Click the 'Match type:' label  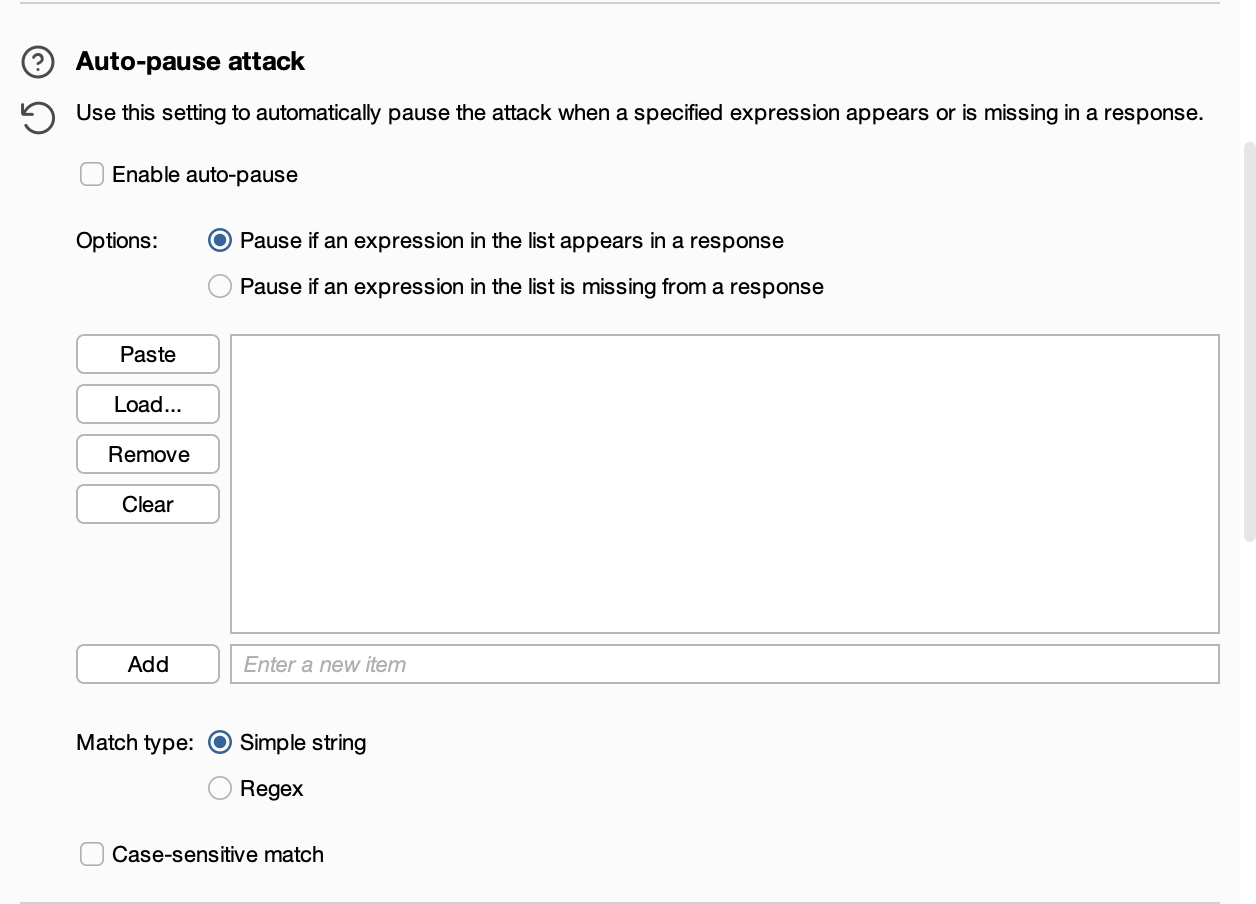click(135, 743)
